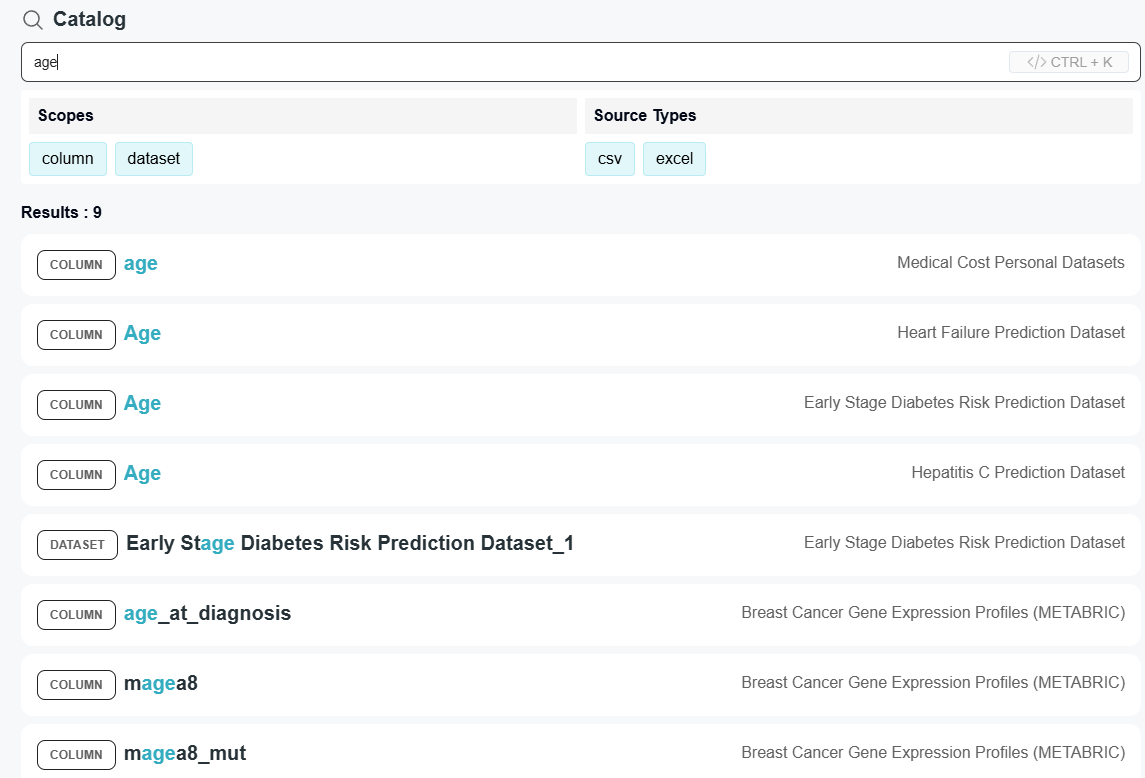Click the DATASET badge on the result row
Viewport: 1145px width, 778px height.
(77, 545)
